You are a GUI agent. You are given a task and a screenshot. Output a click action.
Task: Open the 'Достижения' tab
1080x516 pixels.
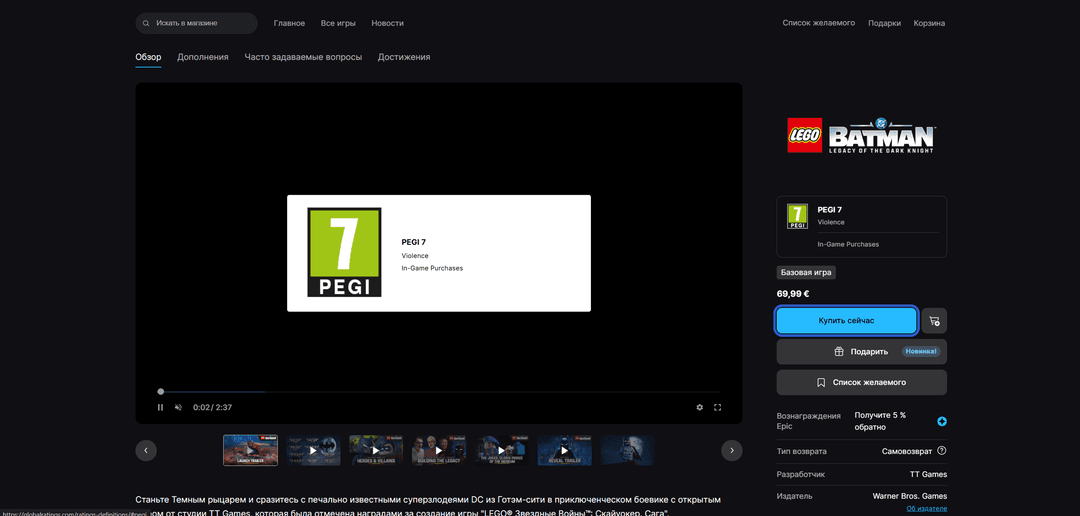click(404, 57)
